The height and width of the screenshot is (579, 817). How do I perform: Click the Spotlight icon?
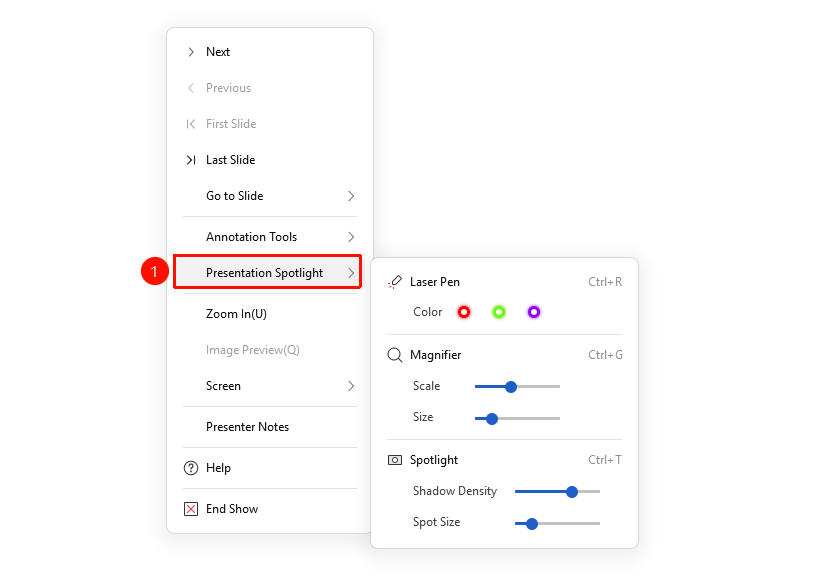point(395,460)
